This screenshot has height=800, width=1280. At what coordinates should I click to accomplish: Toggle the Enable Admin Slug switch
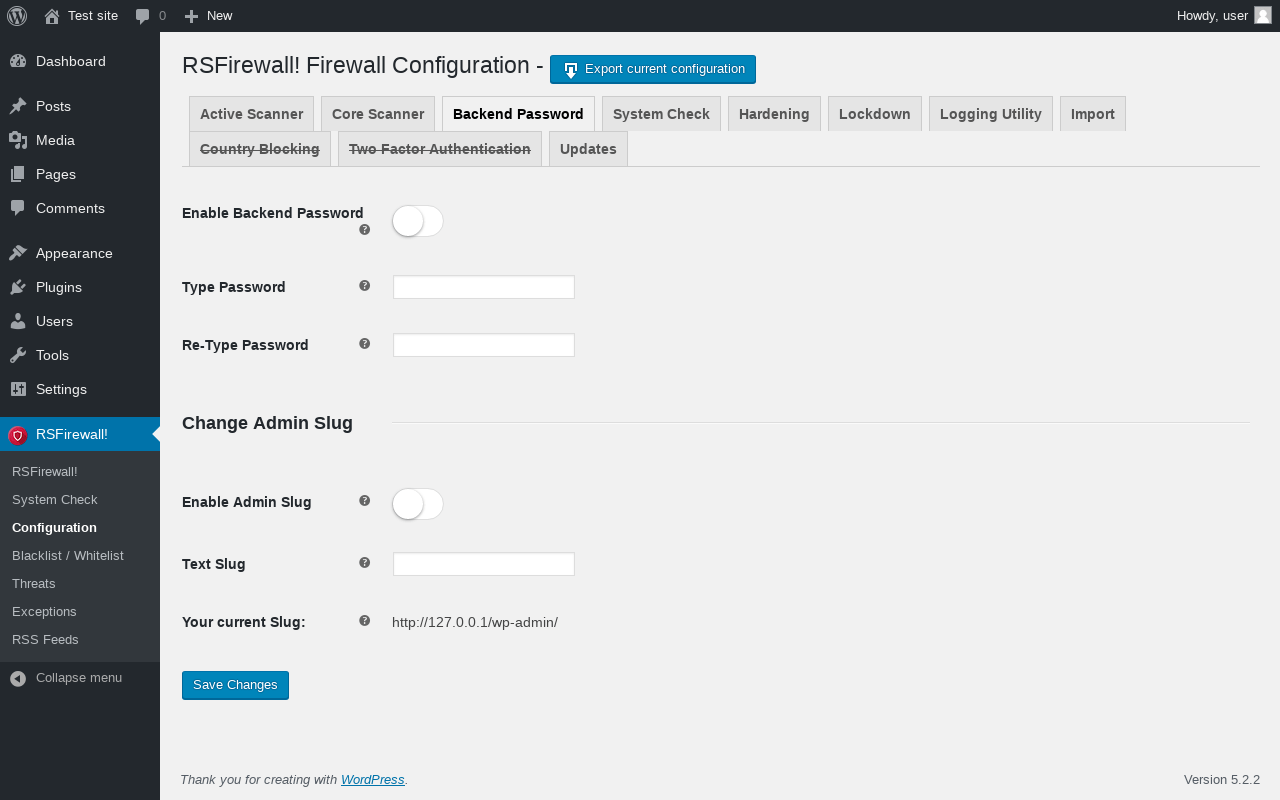point(418,504)
